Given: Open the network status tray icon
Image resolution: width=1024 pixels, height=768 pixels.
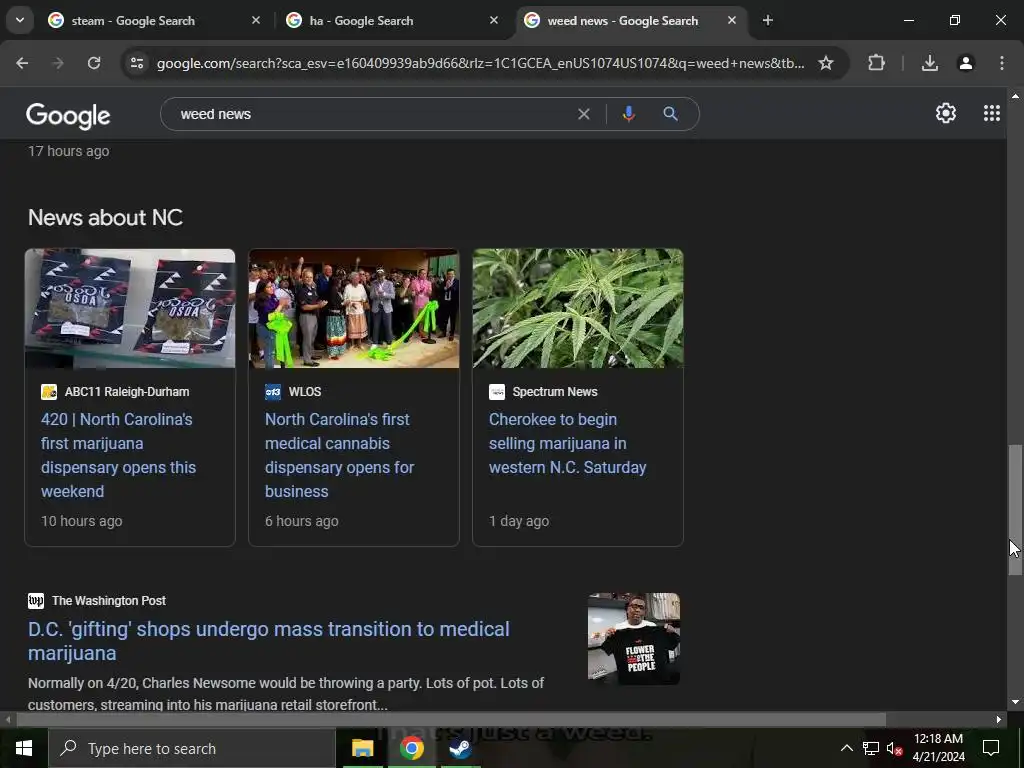Looking at the screenshot, I should 871,748.
